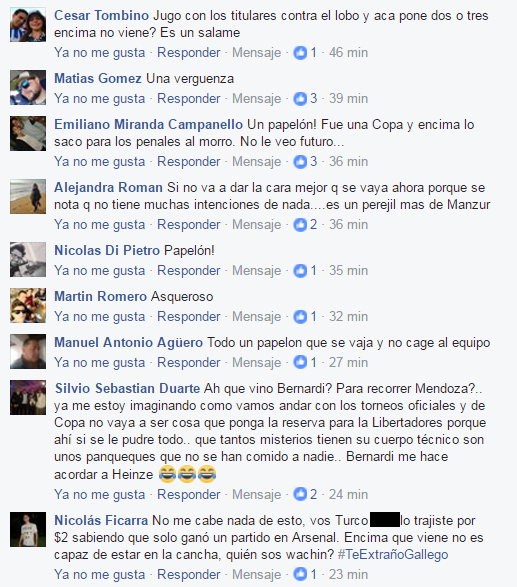Click like icon on Nicolás Ficarra's comment
Viewport: 517px width, 587px height.
coord(300,574)
